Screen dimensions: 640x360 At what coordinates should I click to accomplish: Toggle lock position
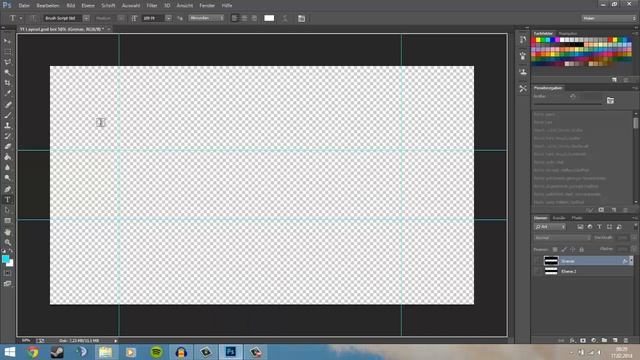tap(573, 249)
